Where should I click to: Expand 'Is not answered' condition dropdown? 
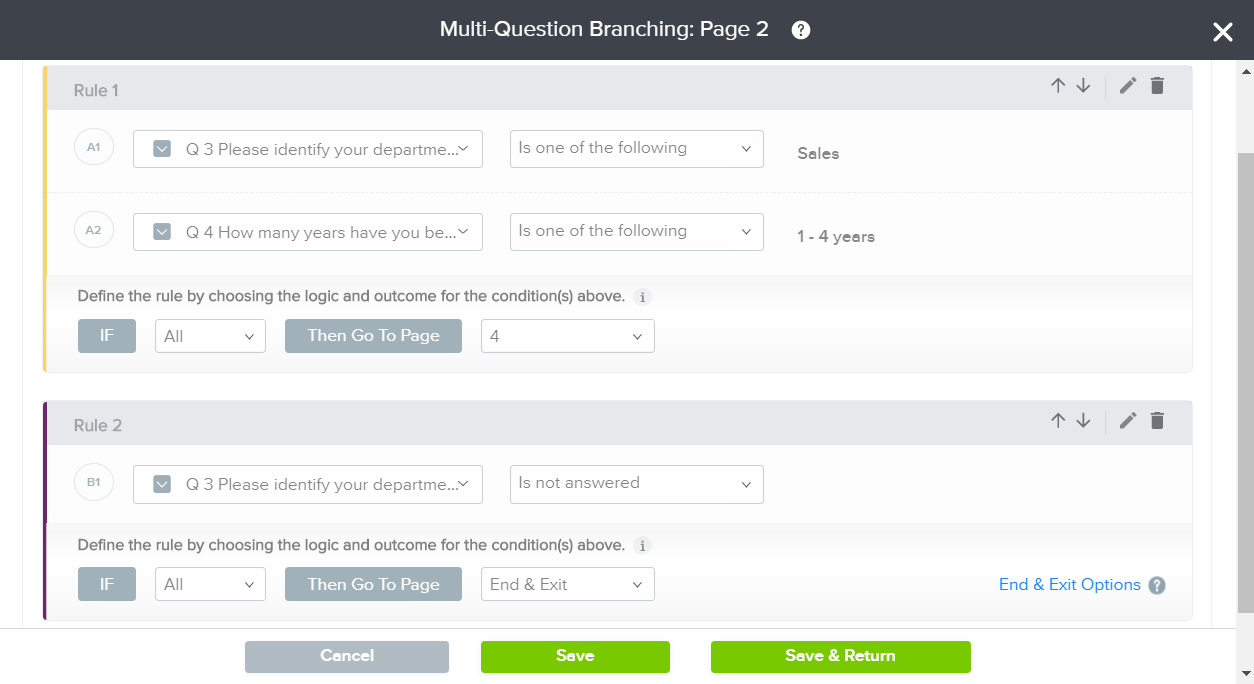(x=637, y=484)
